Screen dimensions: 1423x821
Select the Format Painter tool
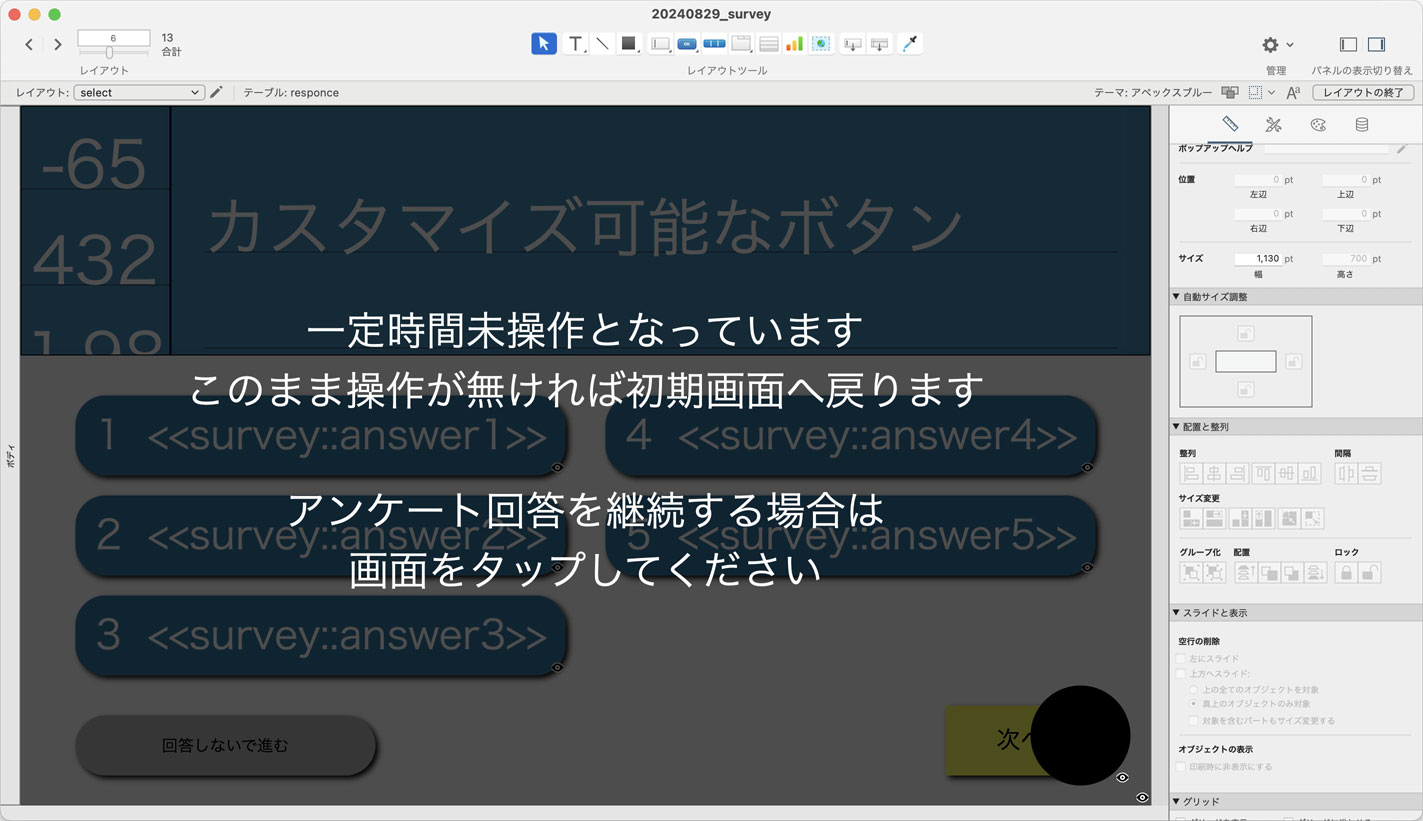tap(910, 43)
